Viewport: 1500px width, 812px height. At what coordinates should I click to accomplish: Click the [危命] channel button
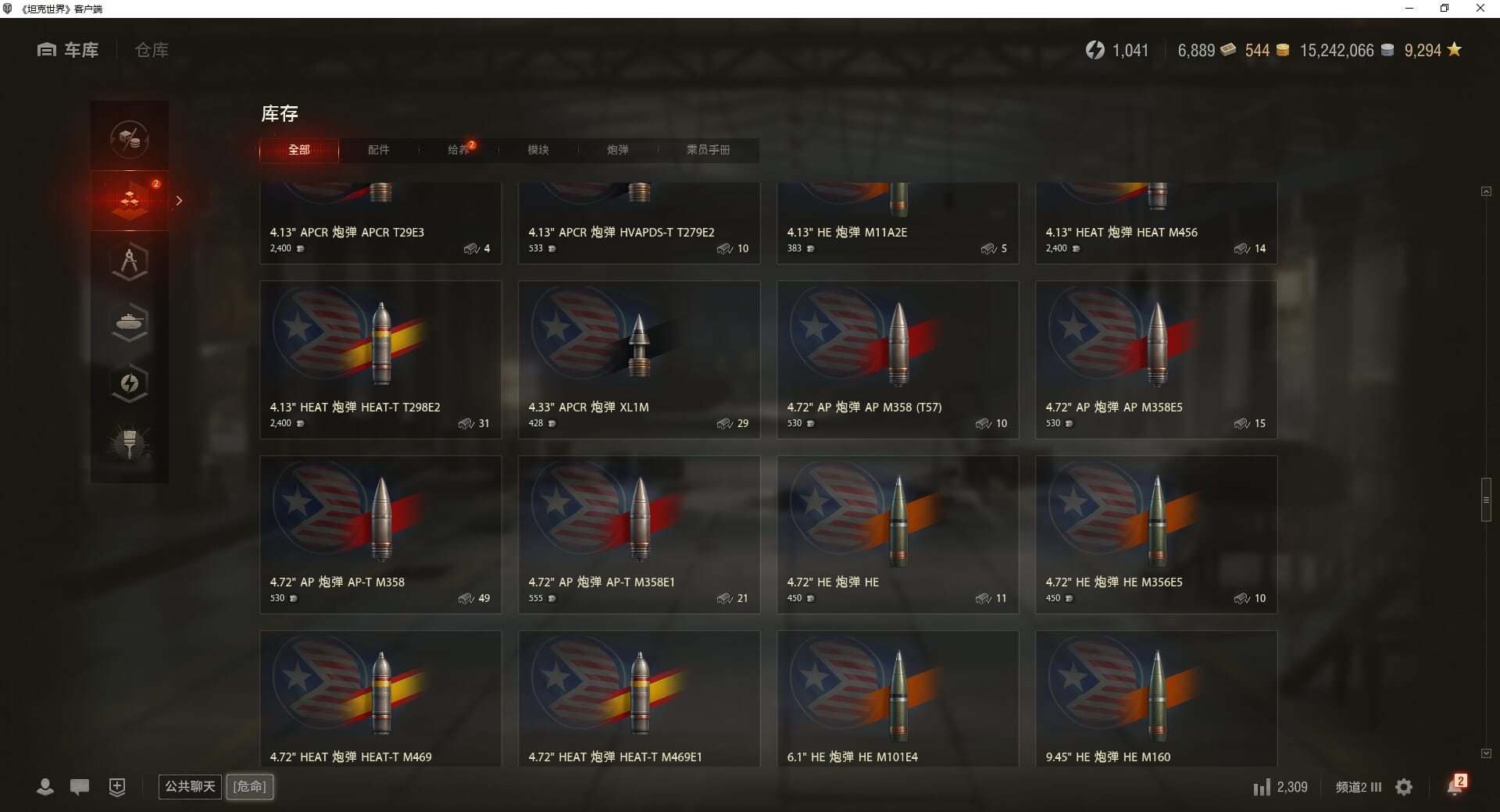250,786
